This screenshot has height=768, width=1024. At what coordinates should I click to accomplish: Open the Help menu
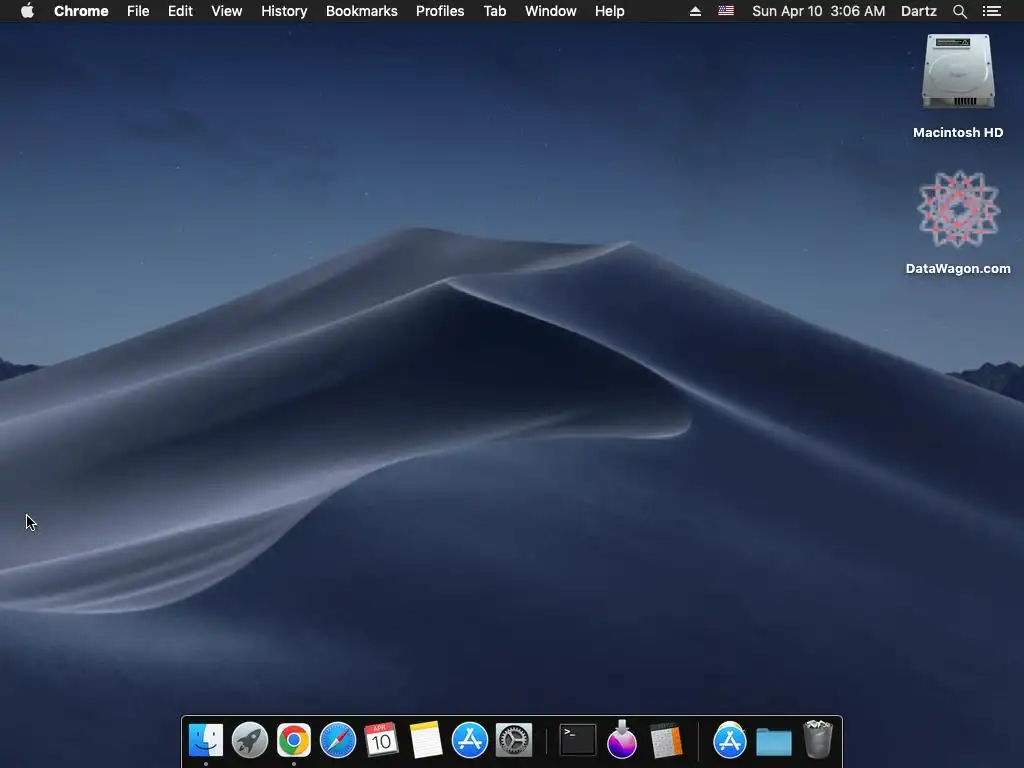pyautogui.click(x=610, y=11)
